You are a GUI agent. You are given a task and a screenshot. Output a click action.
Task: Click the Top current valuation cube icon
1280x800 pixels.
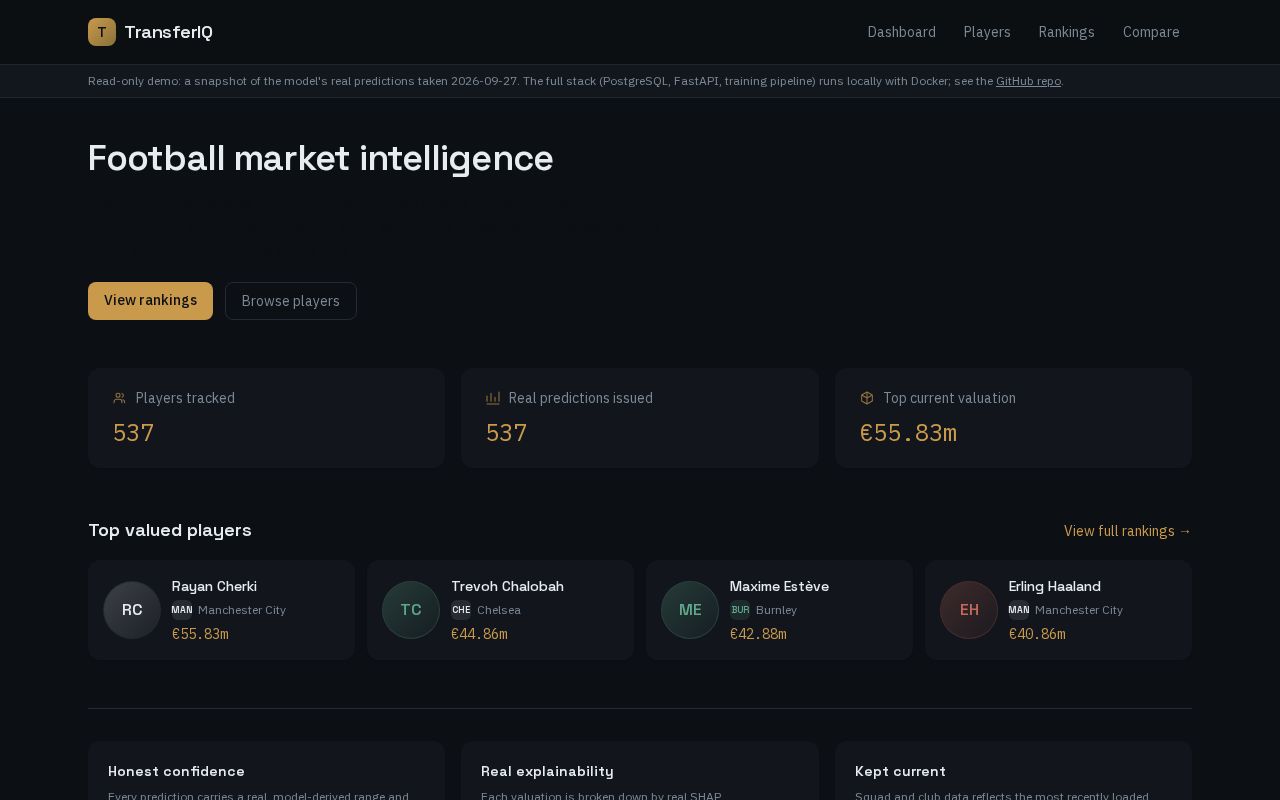[x=867, y=398]
